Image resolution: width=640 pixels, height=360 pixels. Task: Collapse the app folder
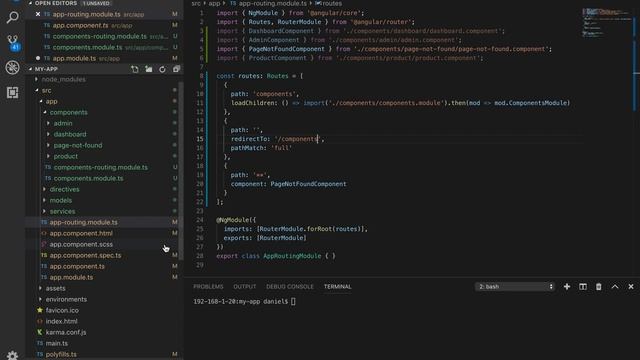[x=41, y=101]
